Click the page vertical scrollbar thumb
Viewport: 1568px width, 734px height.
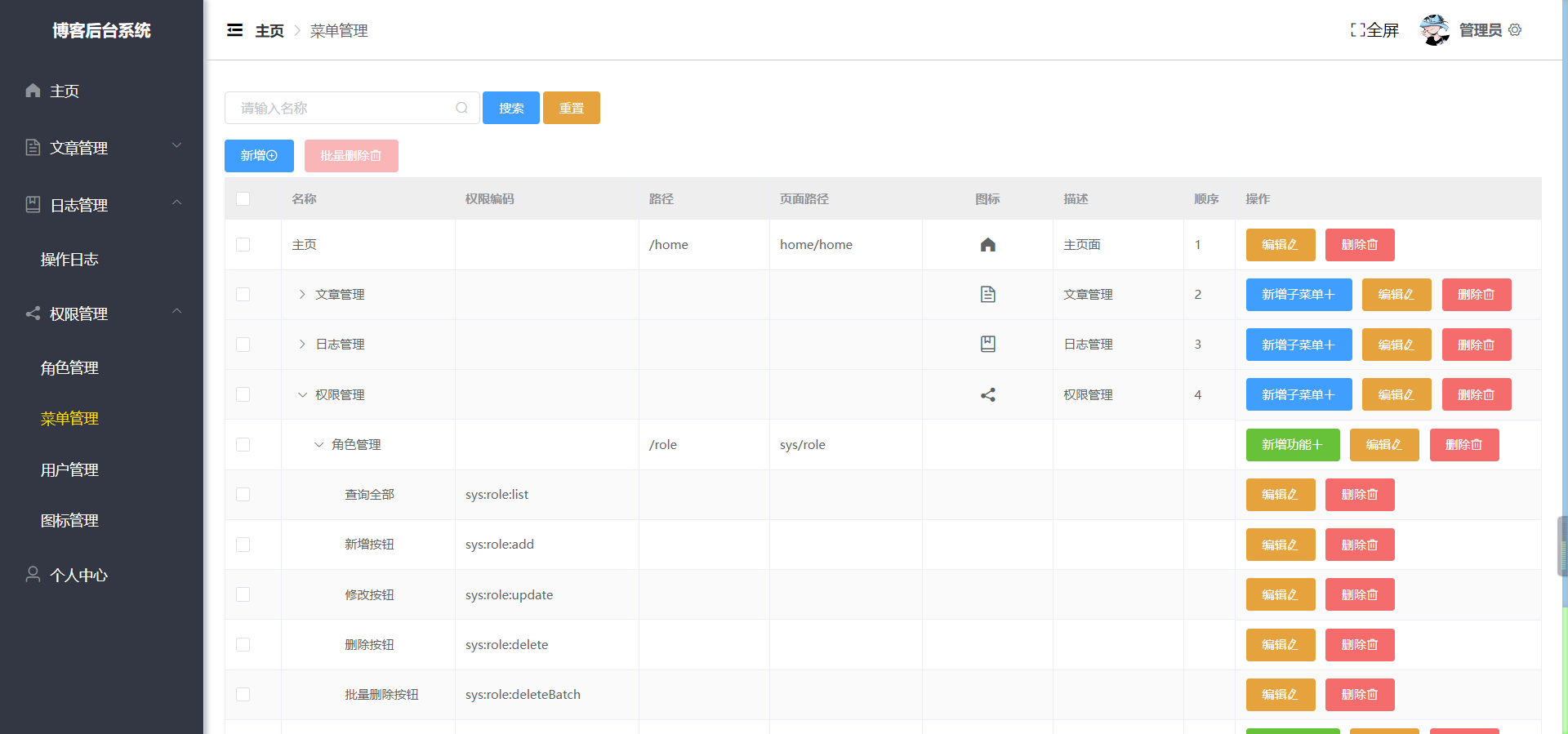click(x=1563, y=546)
